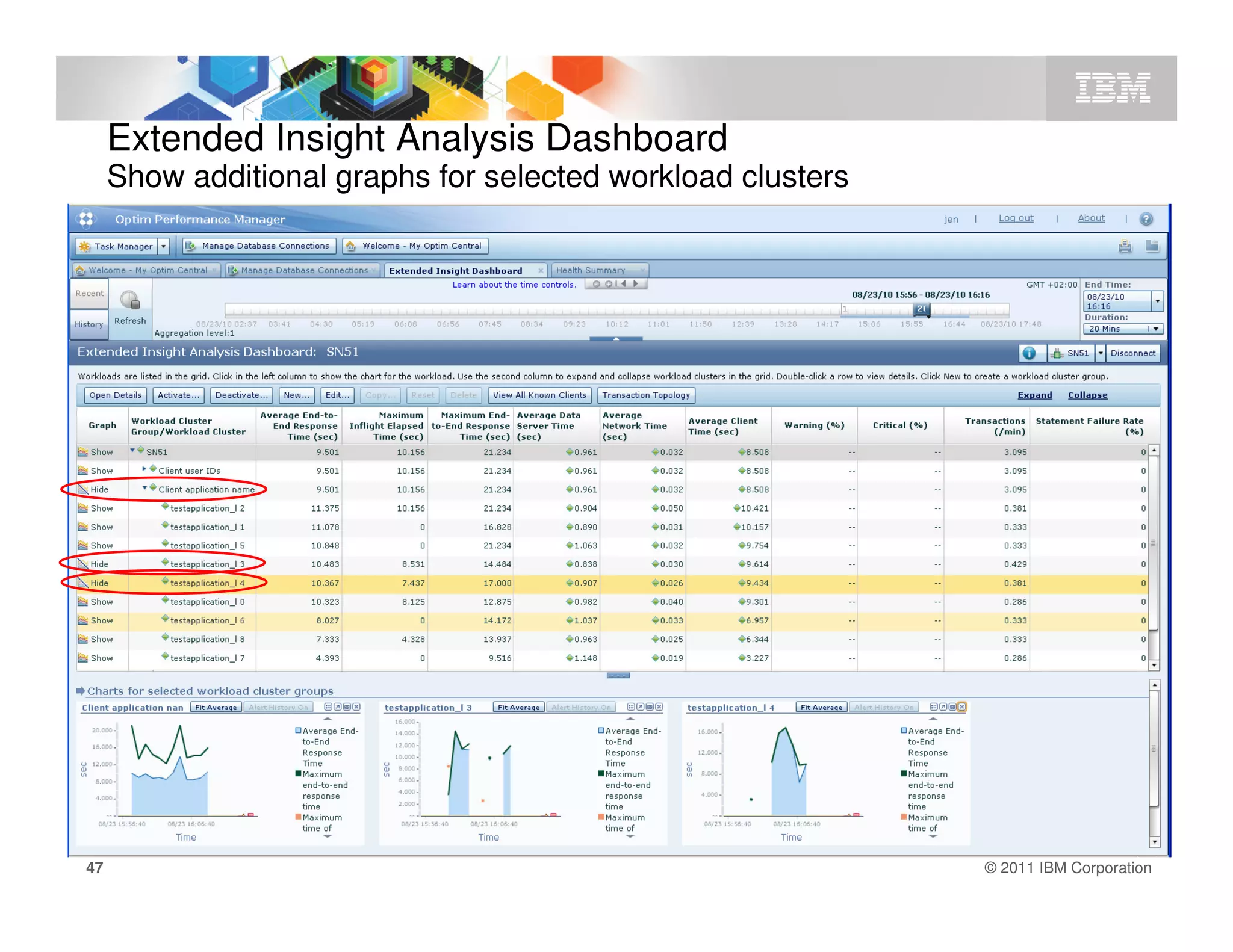Click the save icon beside print
This screenshot has height=952, width=1233.
1152,246
